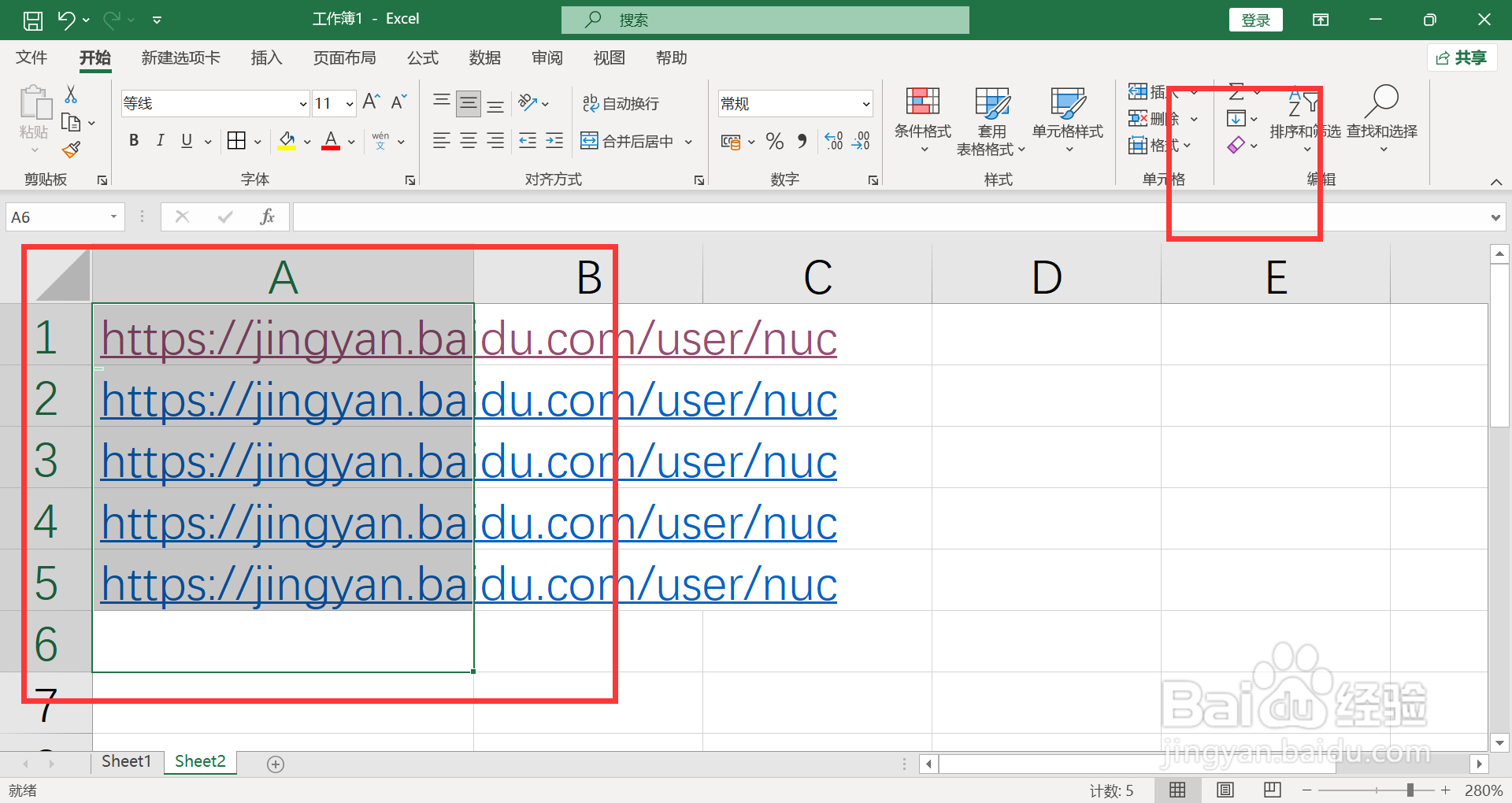Switch to the 页面布局 tab

point(344,57)
